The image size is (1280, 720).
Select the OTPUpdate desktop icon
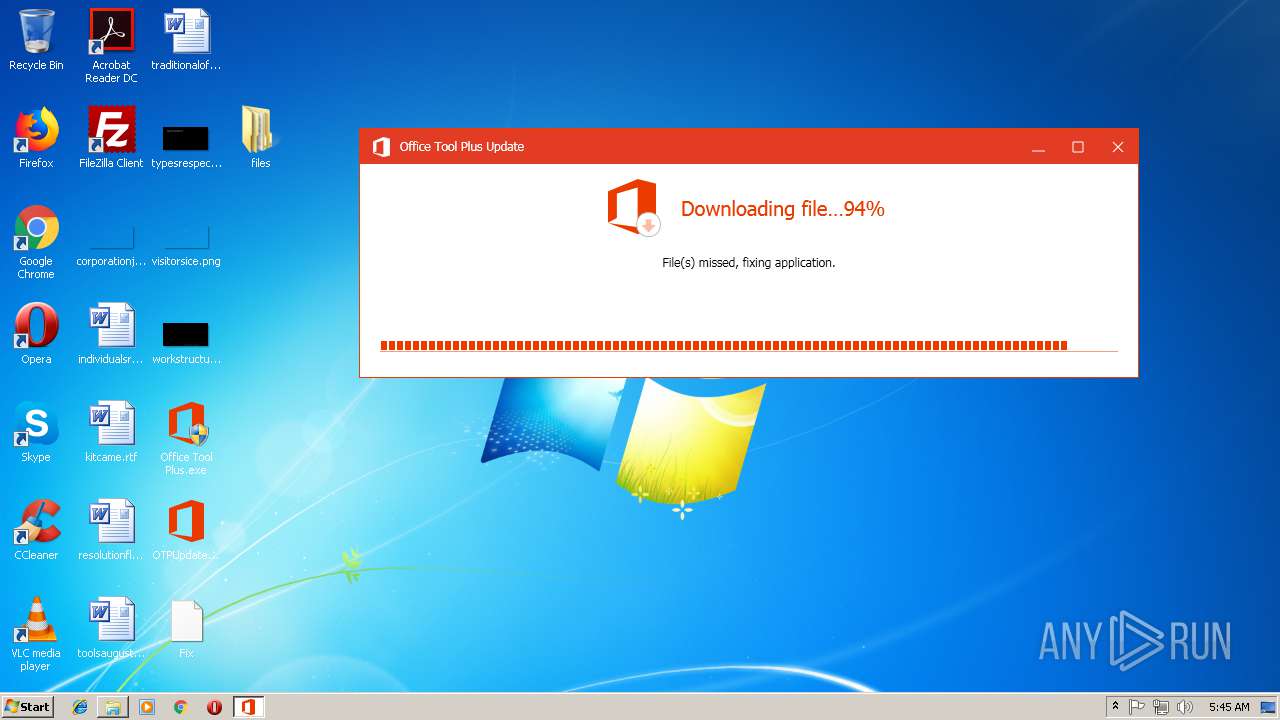pyautogui.click(x=186, y=530)
